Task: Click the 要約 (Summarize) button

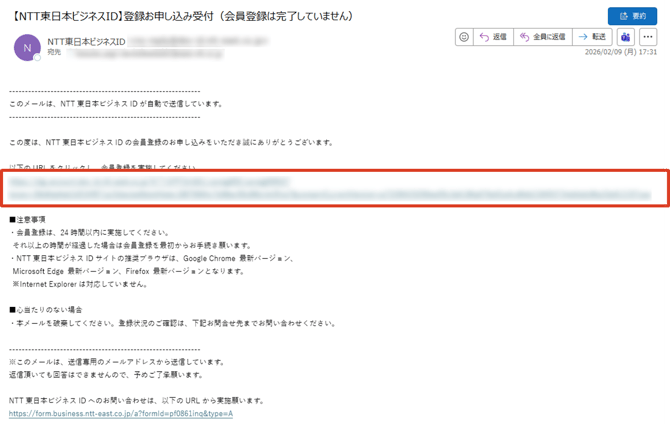Action: (634, 16)
